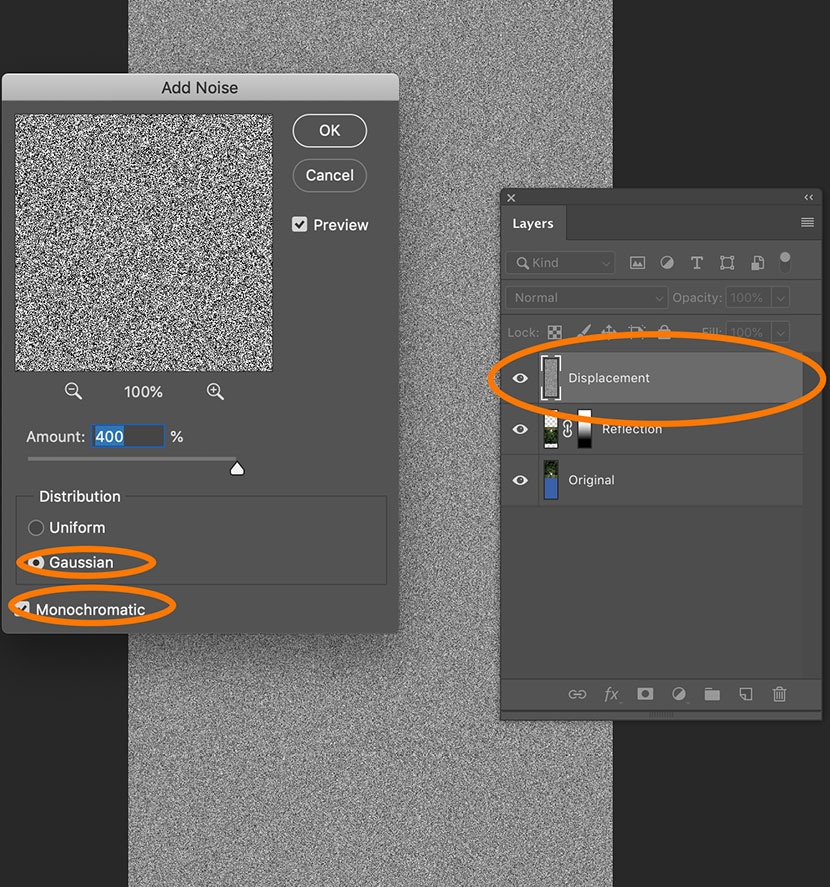The image size is (830, 887).
Task: Open the Normal blend mode dropdown
Action: point(586,298)
